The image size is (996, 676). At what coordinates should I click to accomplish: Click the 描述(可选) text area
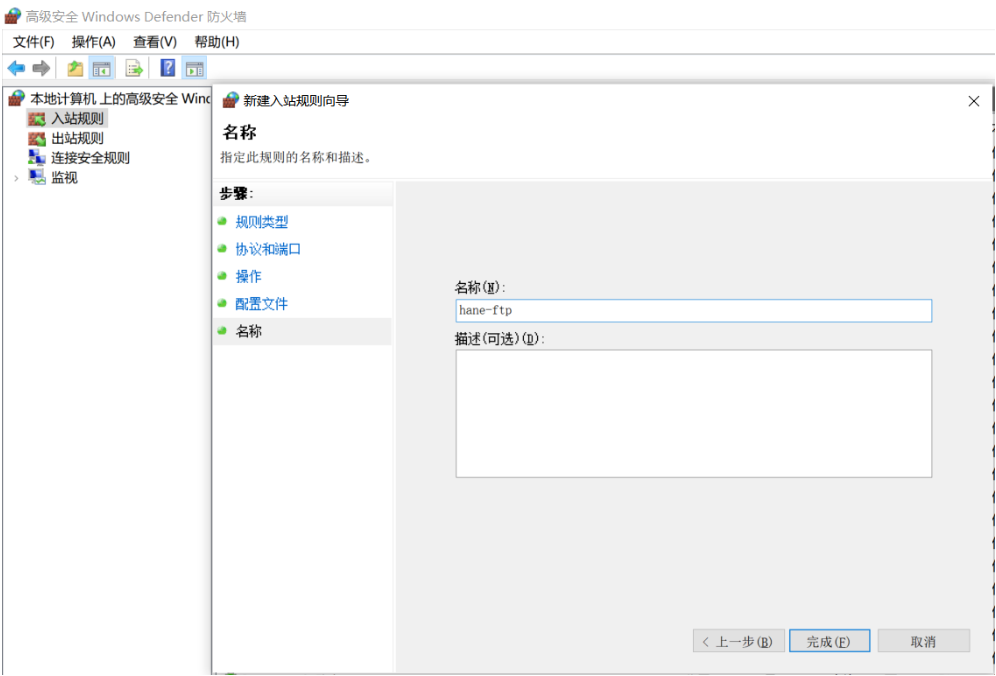(x=694, y=414)
